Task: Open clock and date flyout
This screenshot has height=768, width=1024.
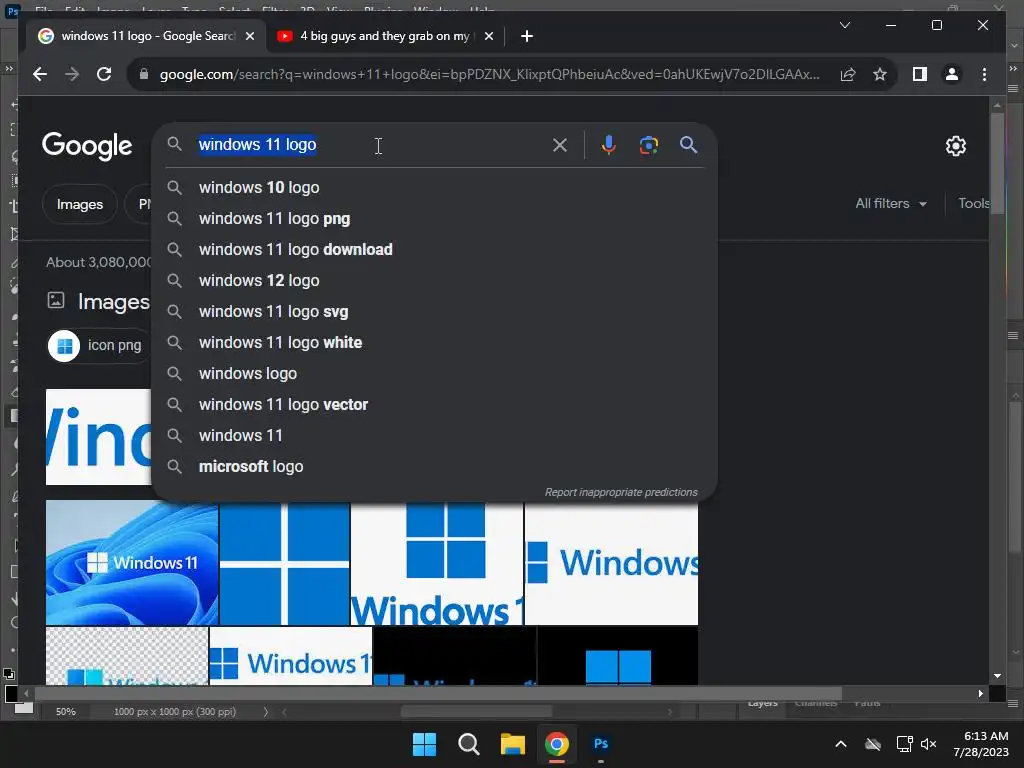Action: [x=981, y=744]
